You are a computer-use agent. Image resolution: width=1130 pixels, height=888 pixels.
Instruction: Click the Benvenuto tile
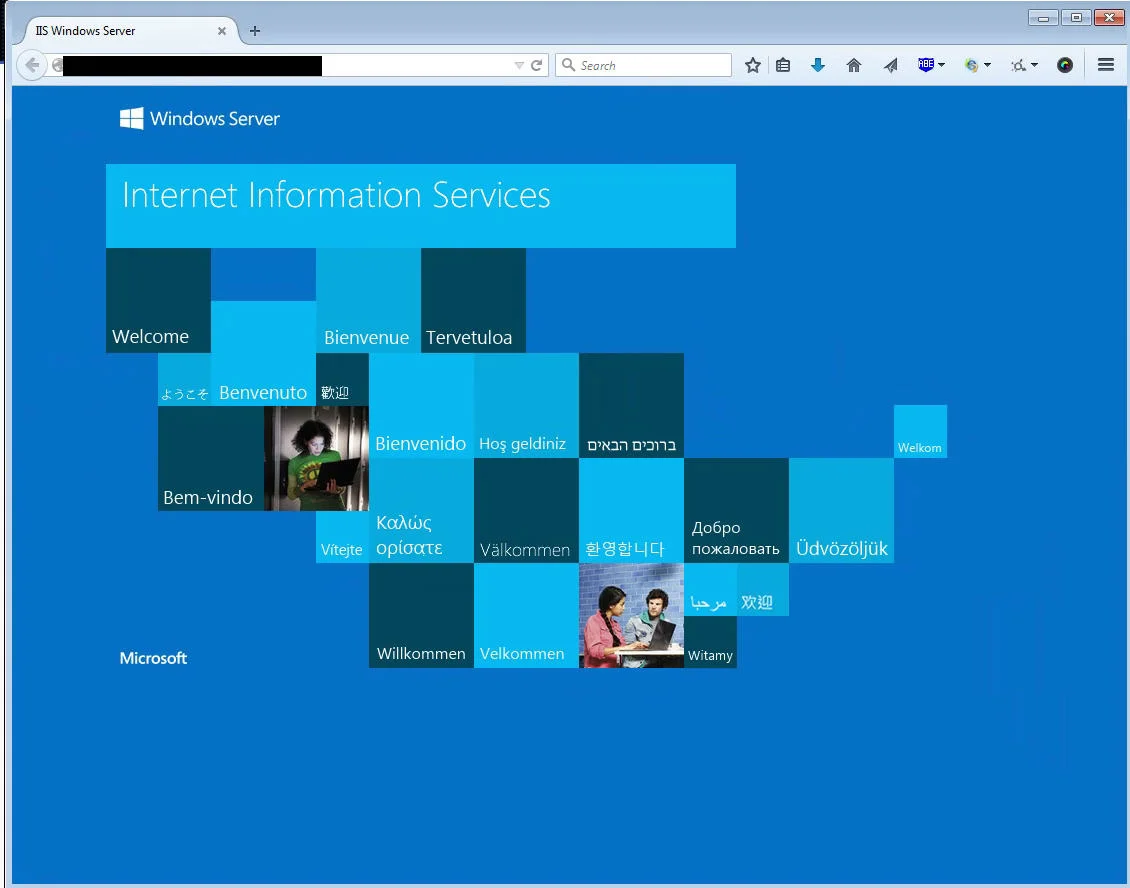coord(264,353)
